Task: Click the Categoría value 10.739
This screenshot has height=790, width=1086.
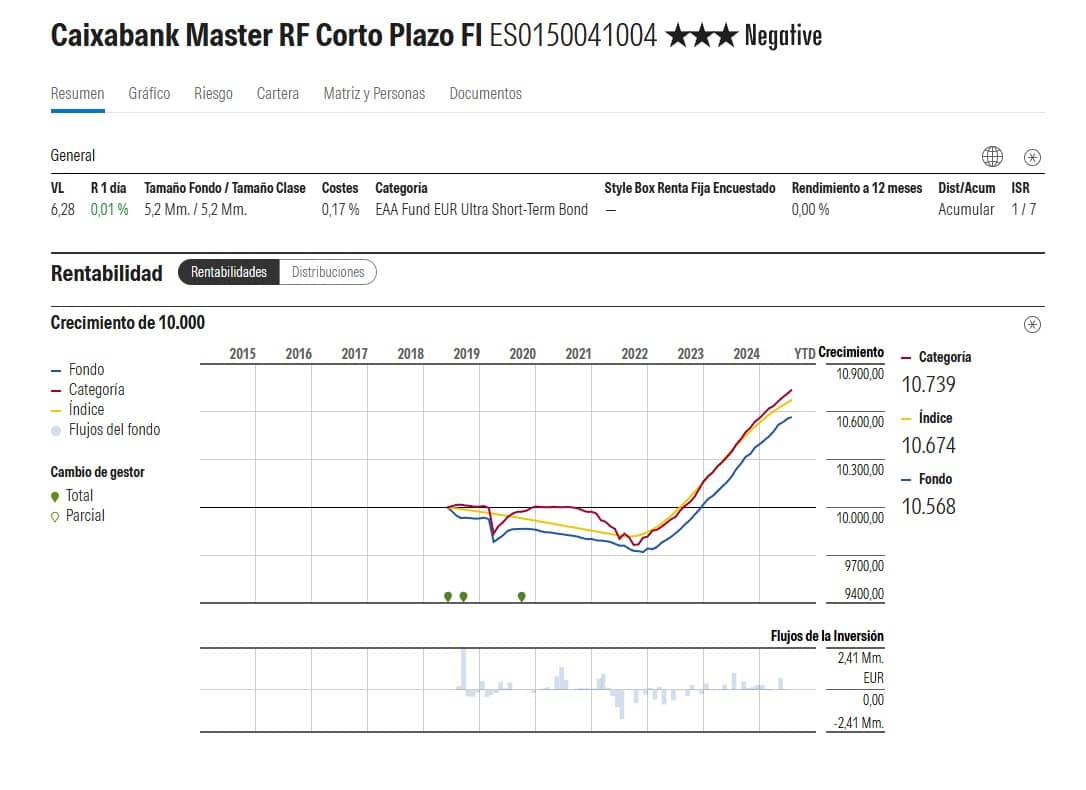Action: pos(928,385)
